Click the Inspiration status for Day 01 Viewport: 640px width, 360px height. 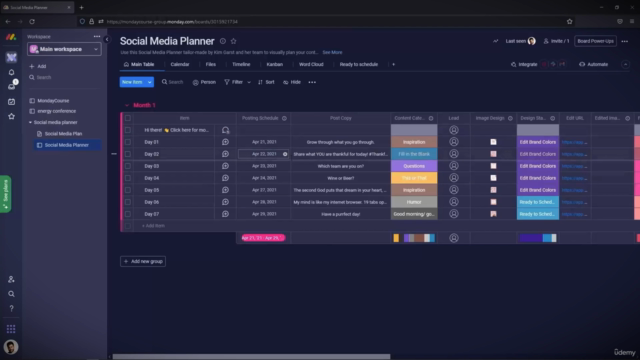414,142
